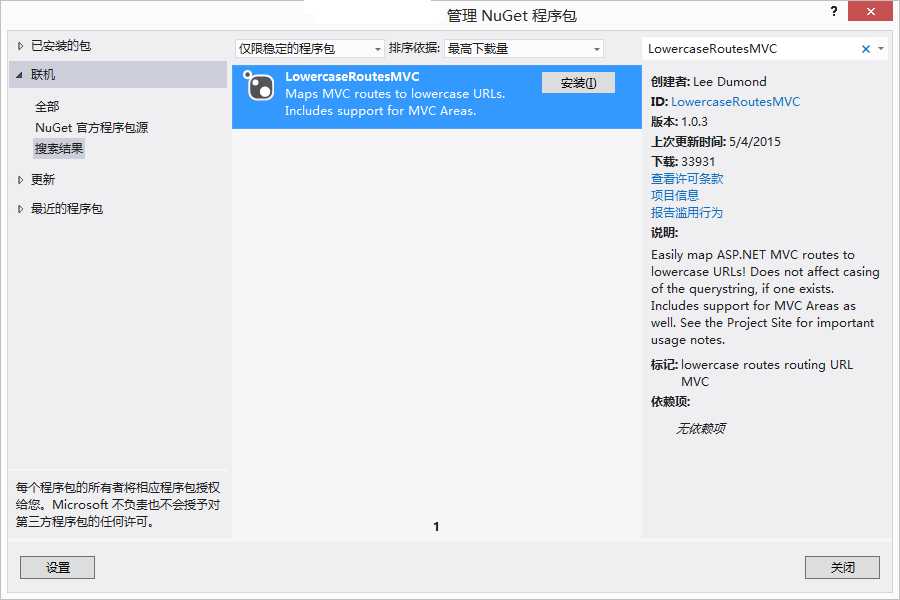Collapse the 联机 section arrow

pos(20,75)
